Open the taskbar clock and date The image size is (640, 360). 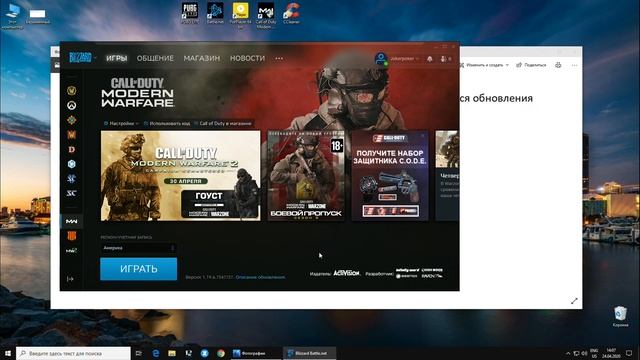(x=611, y=353)
